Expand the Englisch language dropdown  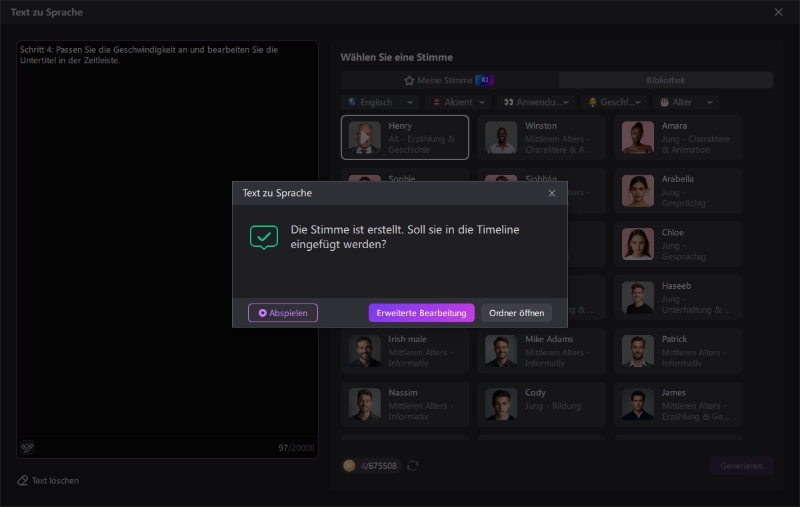pos(379,102)
